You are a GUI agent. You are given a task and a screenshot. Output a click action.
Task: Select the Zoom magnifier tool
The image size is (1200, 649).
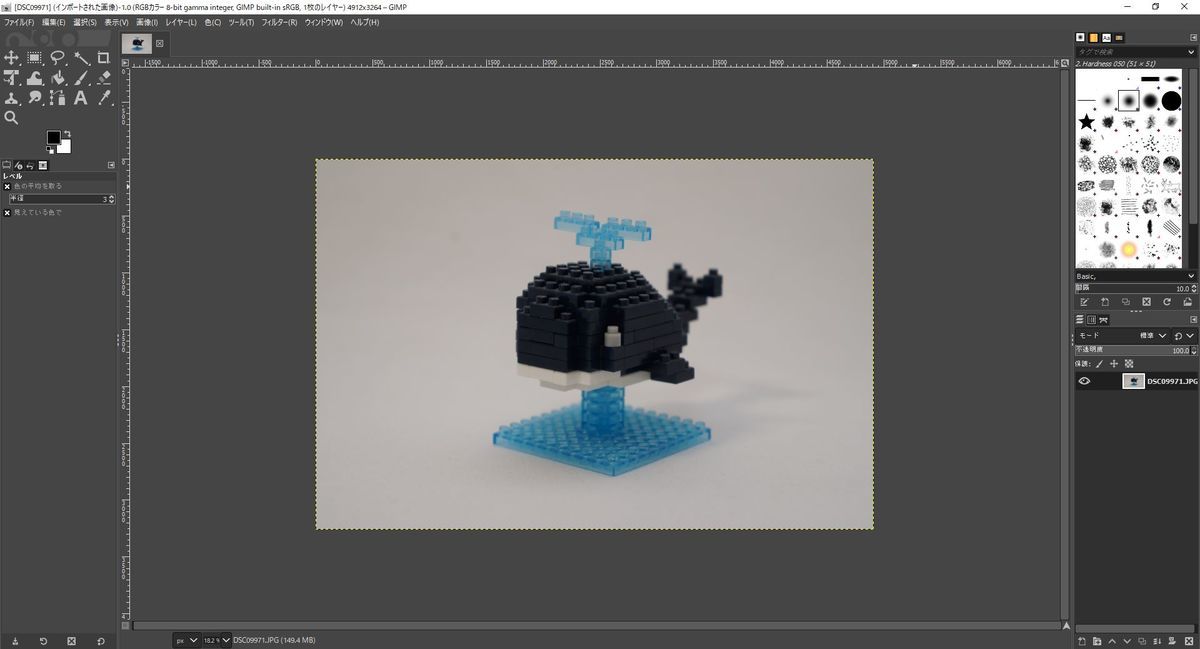(x=12, y=118)
